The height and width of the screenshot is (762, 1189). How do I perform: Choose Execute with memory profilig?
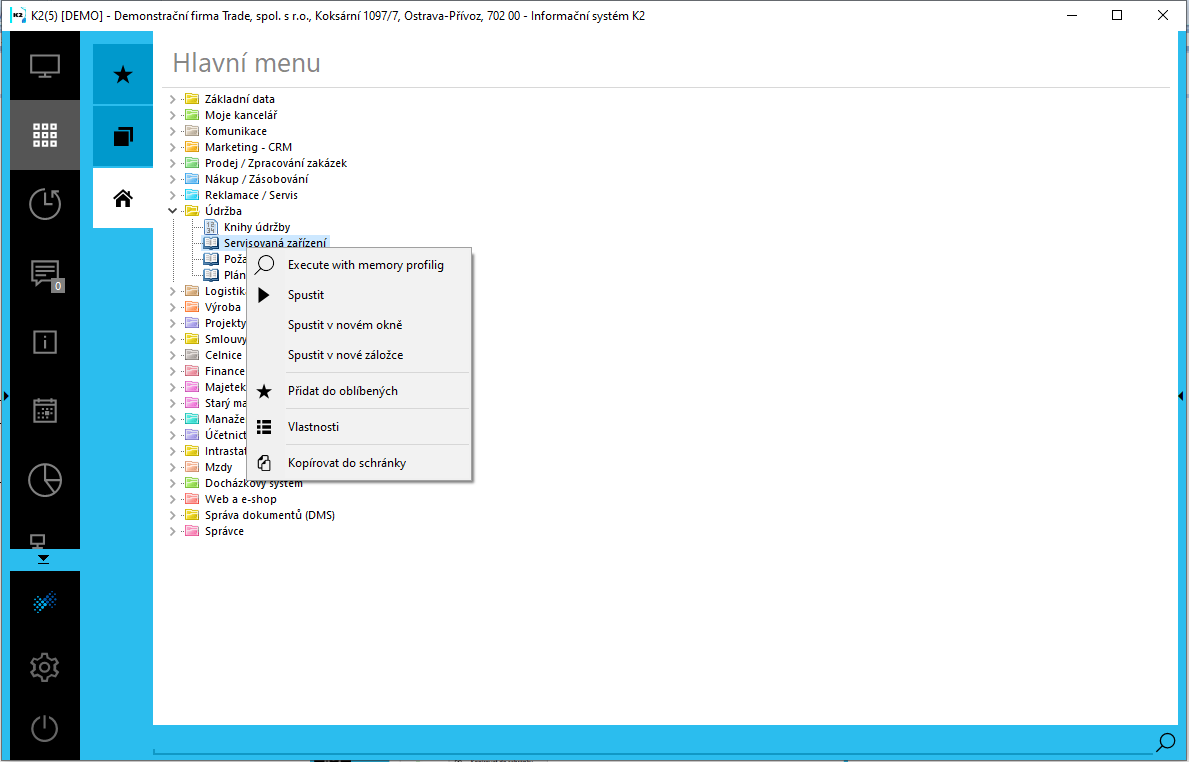click(359, 265)
